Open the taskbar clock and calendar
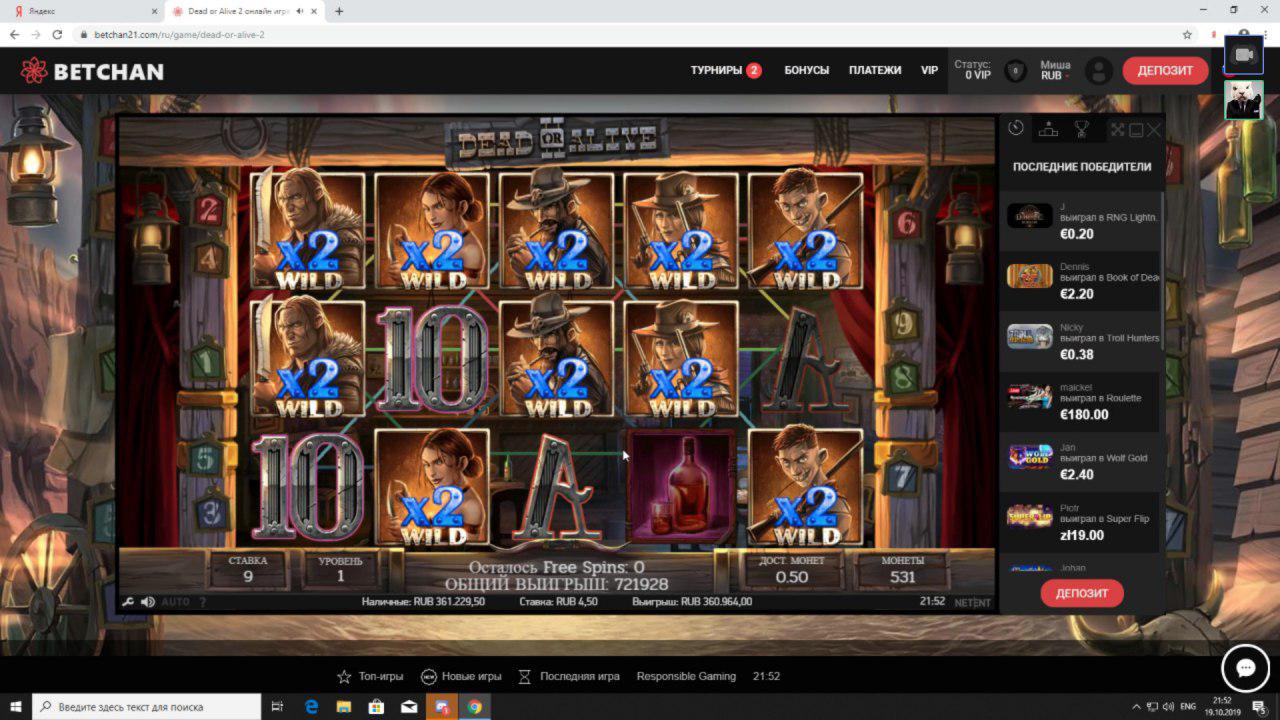Viewport: 1280px width, 720px height. [1222, 706]
